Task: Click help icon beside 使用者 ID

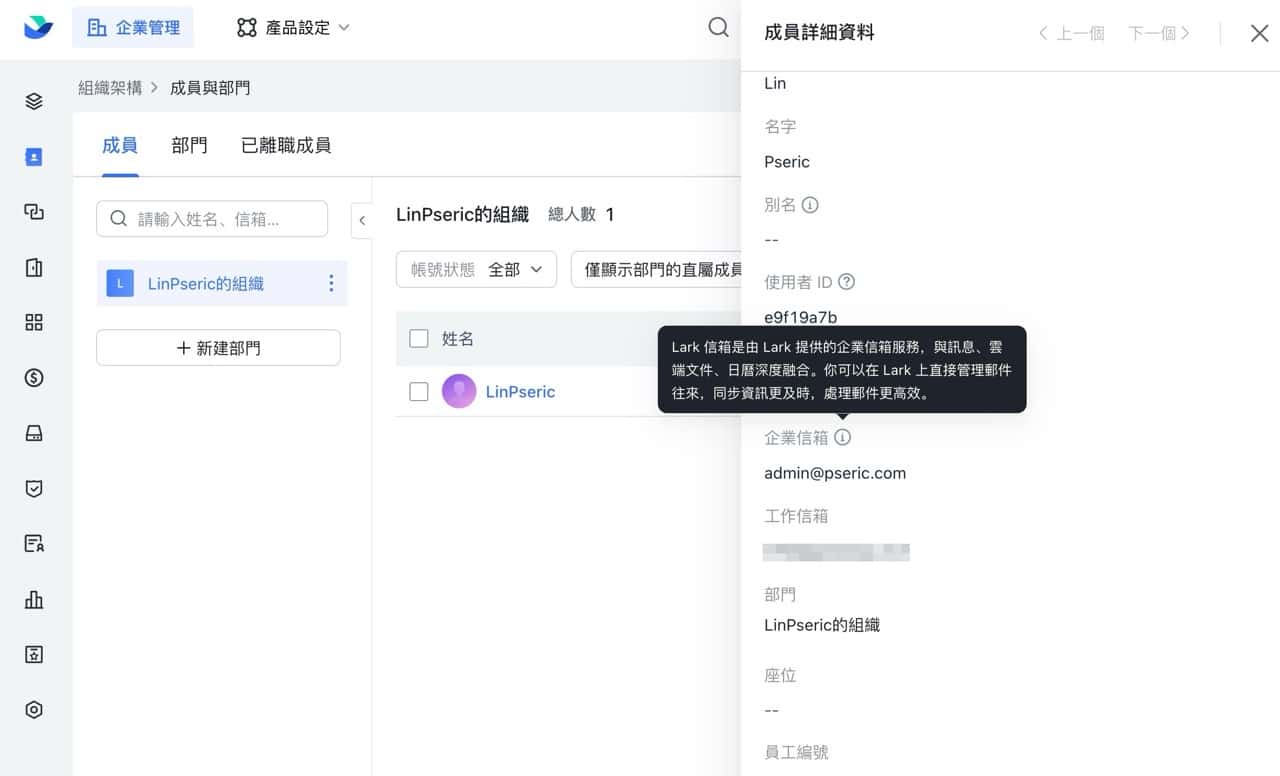Action: coord(846,282)
